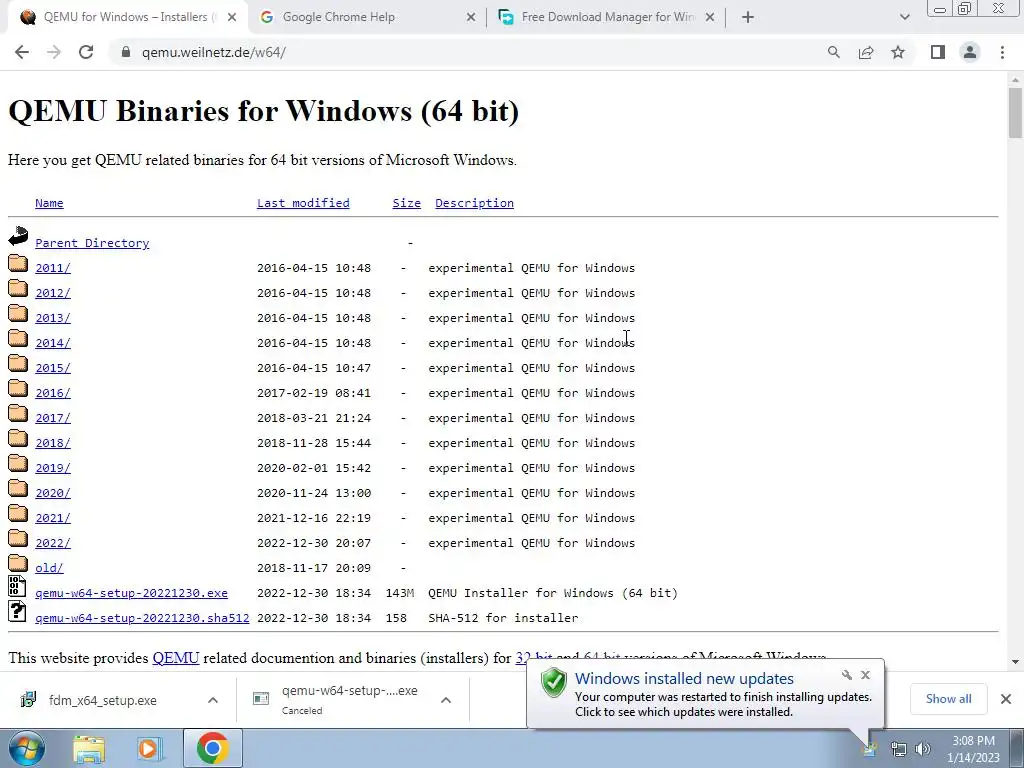Viewport: 1024px width, 768px height.
Task: Open the zoom magnifier icon in address bar
Action: (x=833, y=52)
